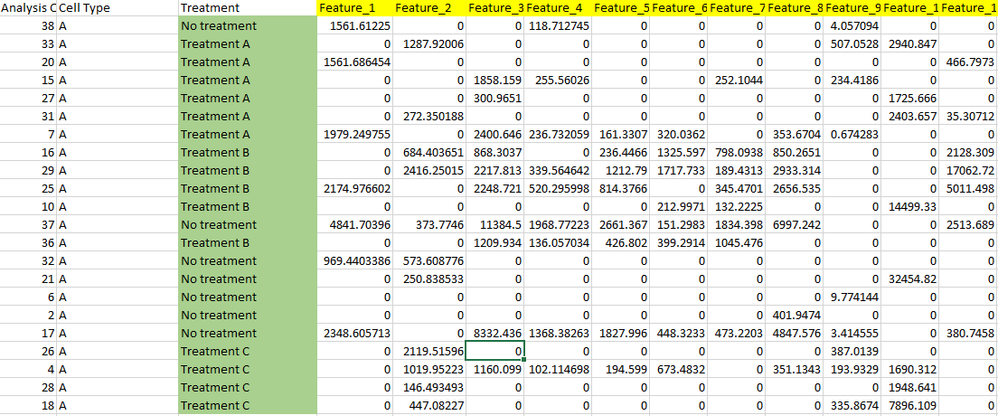Select cell containing 2174.976602
Image resolution: width=998 pixels, height=416 pixels.
354,189
